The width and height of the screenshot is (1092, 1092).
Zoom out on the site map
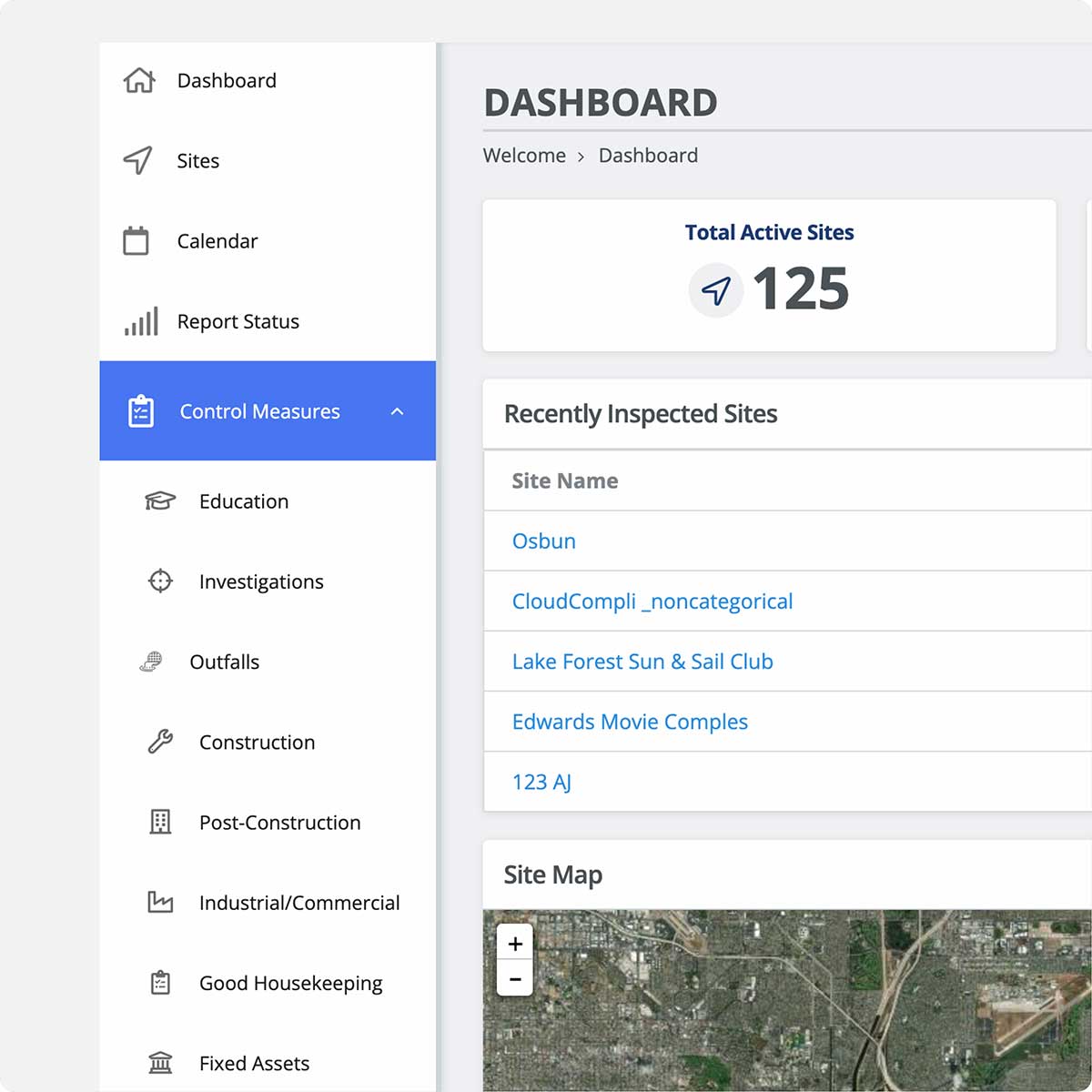[x=515, y=979]
